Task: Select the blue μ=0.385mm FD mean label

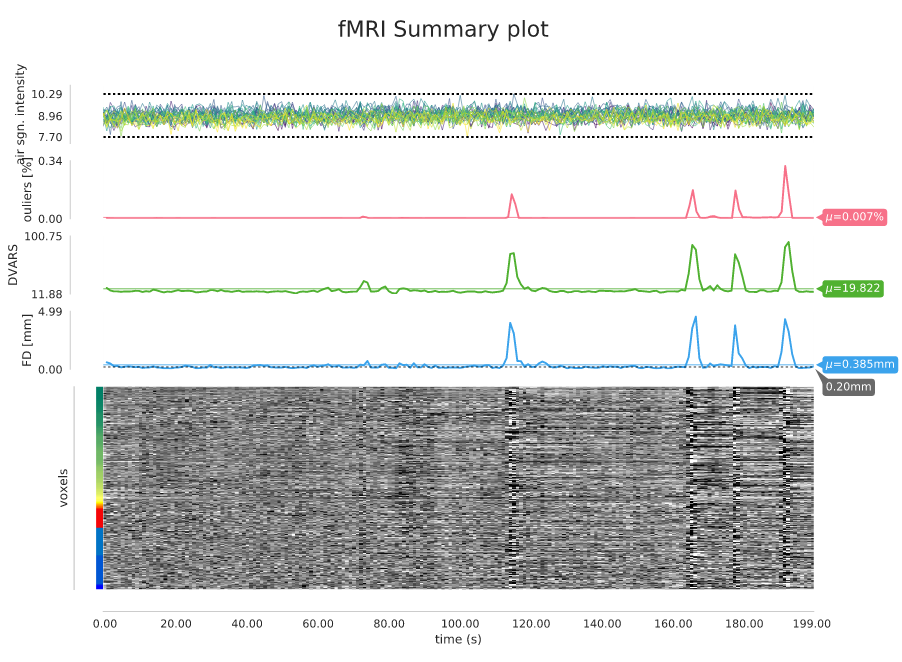Action: [x=859, y=365]
